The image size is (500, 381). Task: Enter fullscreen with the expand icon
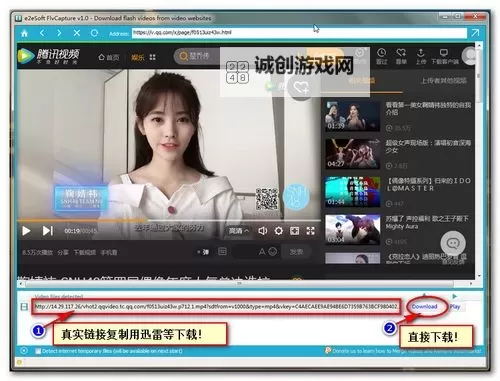[310, 231]
